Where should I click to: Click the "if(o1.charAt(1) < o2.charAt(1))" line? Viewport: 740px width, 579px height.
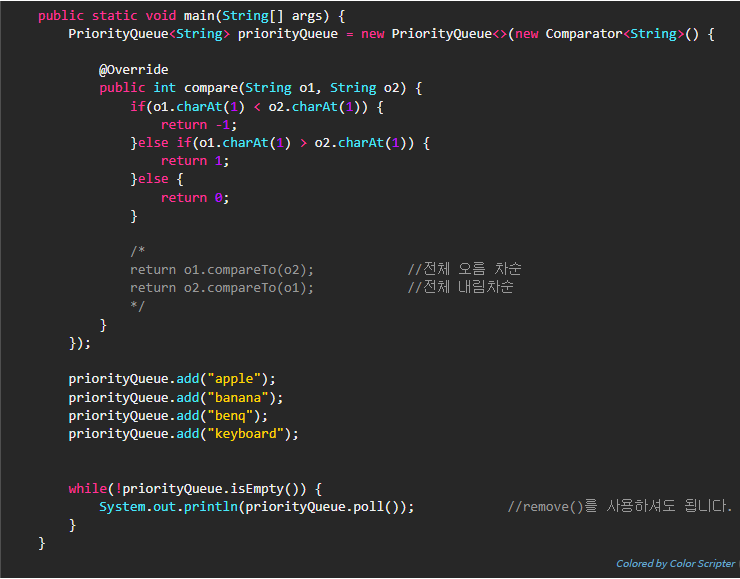point(257,107)
